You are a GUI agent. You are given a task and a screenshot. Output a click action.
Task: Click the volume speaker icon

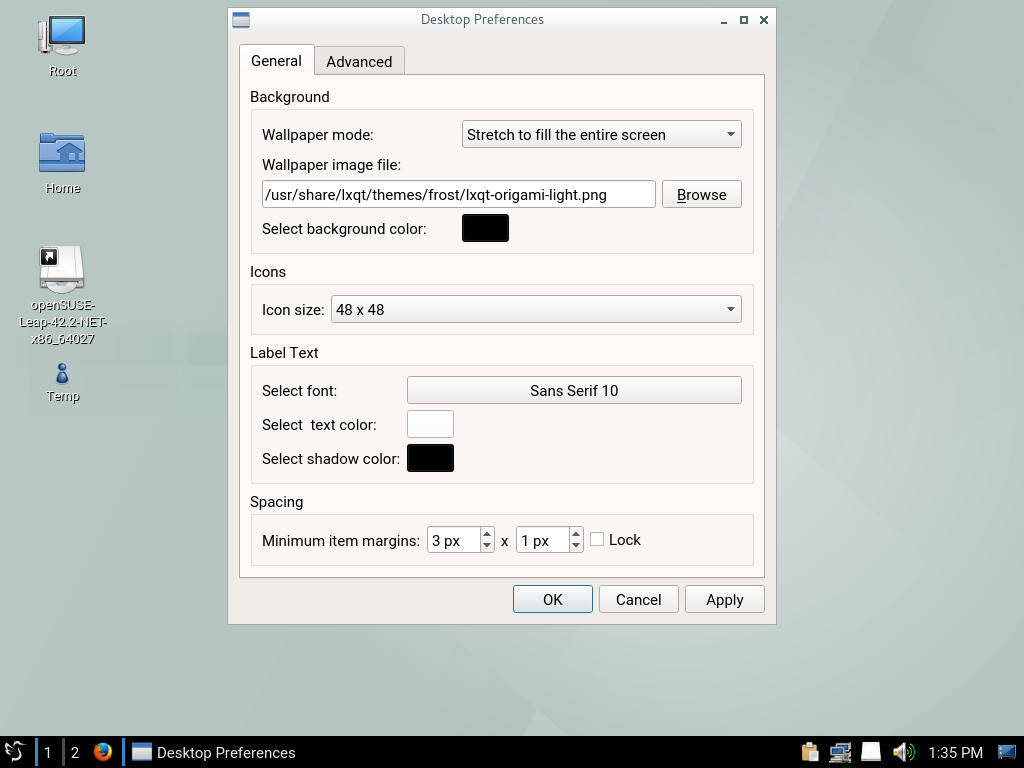tap(902, 752)
